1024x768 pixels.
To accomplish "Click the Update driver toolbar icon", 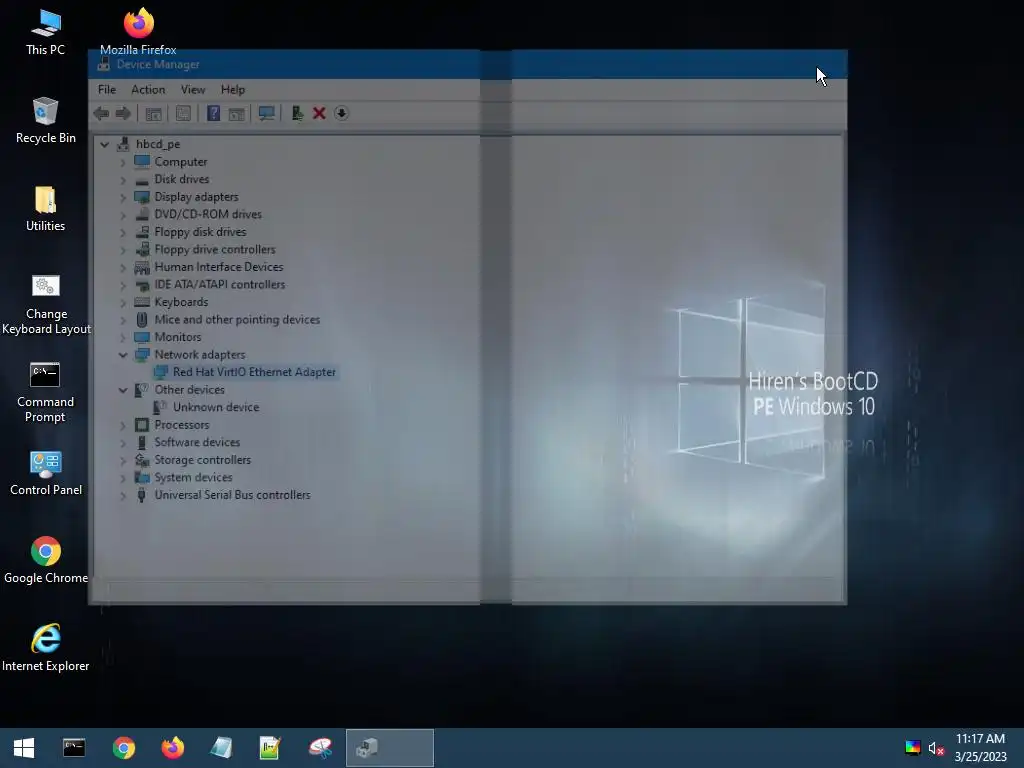I will coord(297,114).
